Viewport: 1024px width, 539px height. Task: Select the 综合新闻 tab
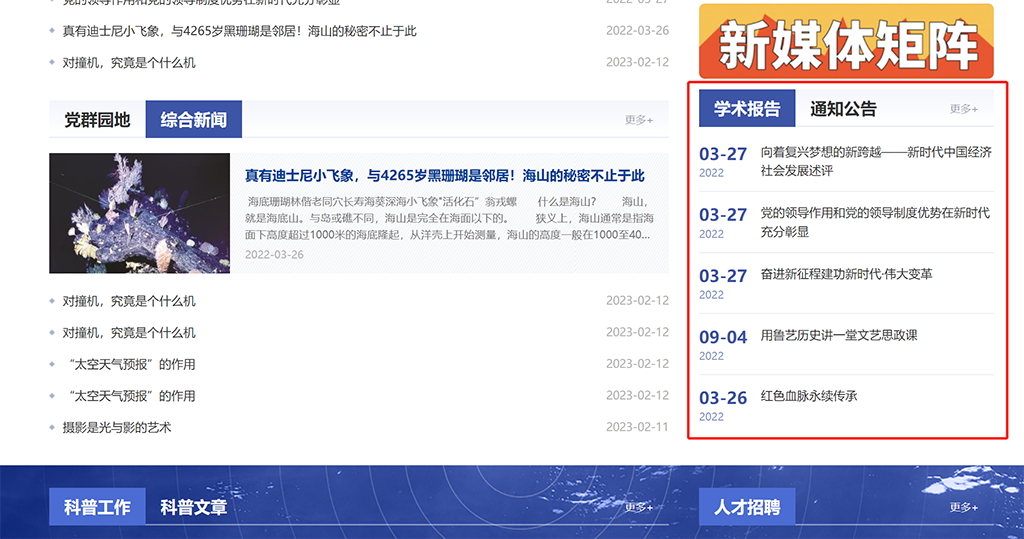pyautogui.click(x=194, y=120)
